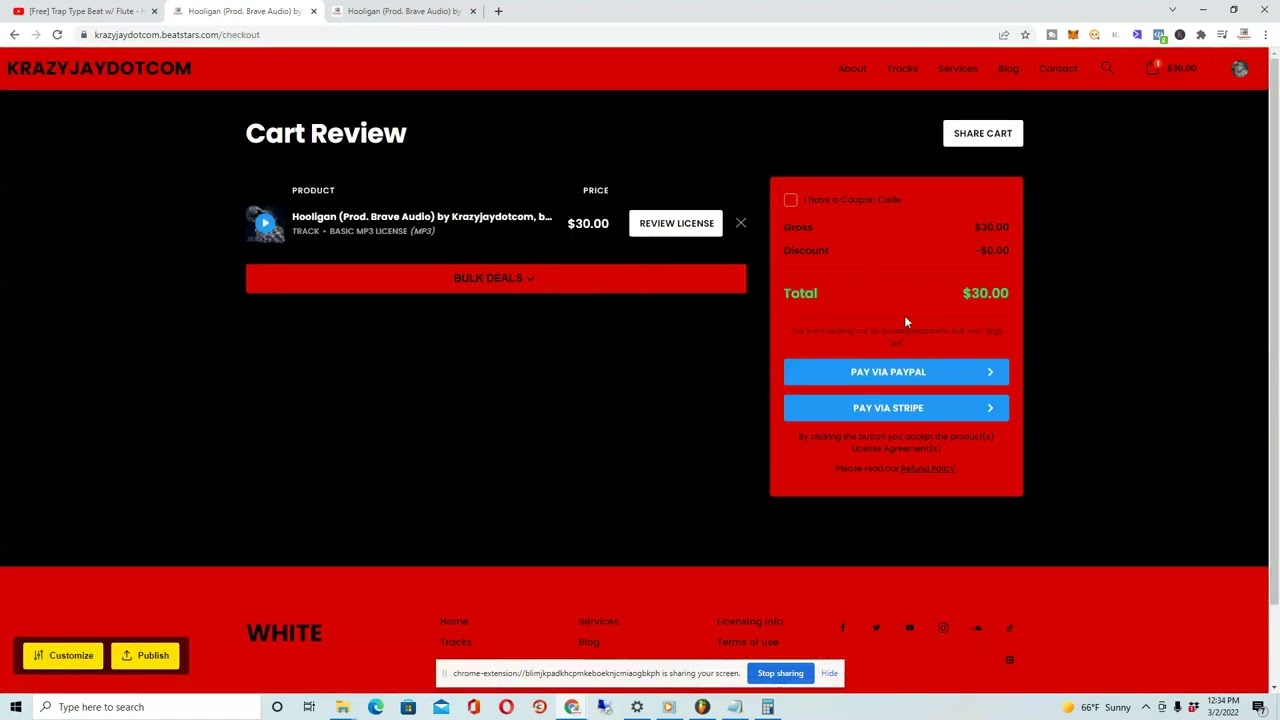Viewport: 1280px width, 720px height.
Task: Open Chrome three-dot menu
Action: pyautogui.click(x=1266, y=35)
